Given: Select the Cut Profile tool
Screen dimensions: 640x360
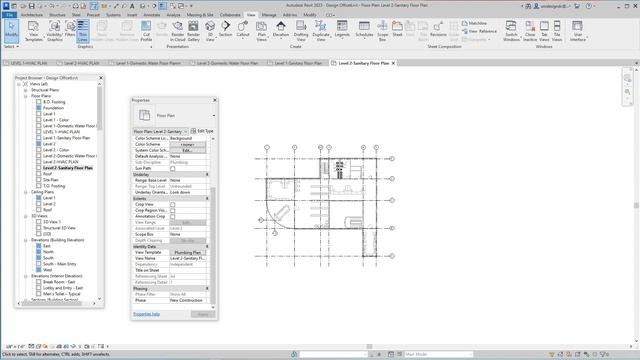Looking at the screenshot, I should click(146, 31).
